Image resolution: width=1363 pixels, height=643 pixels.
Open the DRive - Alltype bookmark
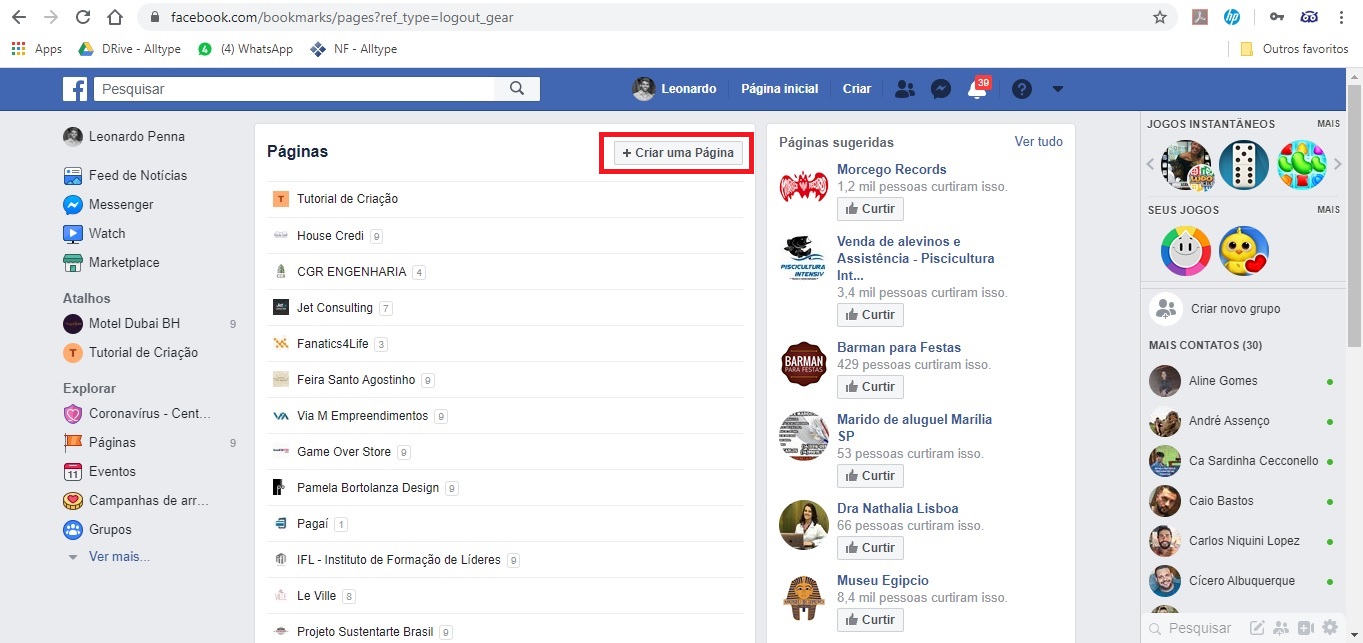tap(130, 49)
